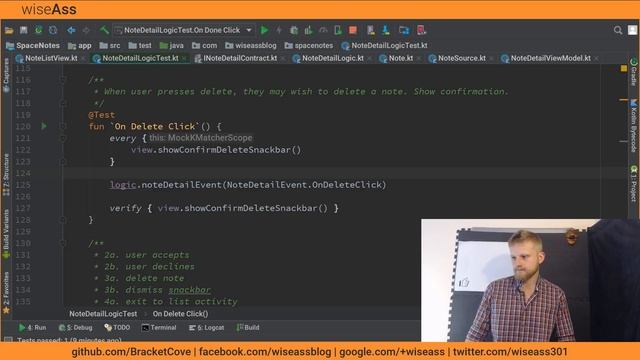
Task: Click the yellow warning marker in the error stripe
Action: click(624, 69)
